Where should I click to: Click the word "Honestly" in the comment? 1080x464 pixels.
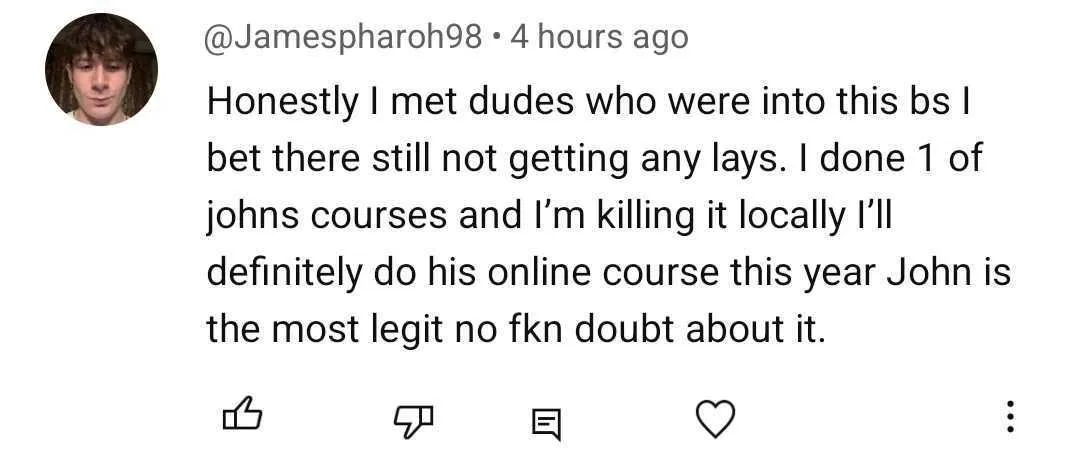coord(282,104)
